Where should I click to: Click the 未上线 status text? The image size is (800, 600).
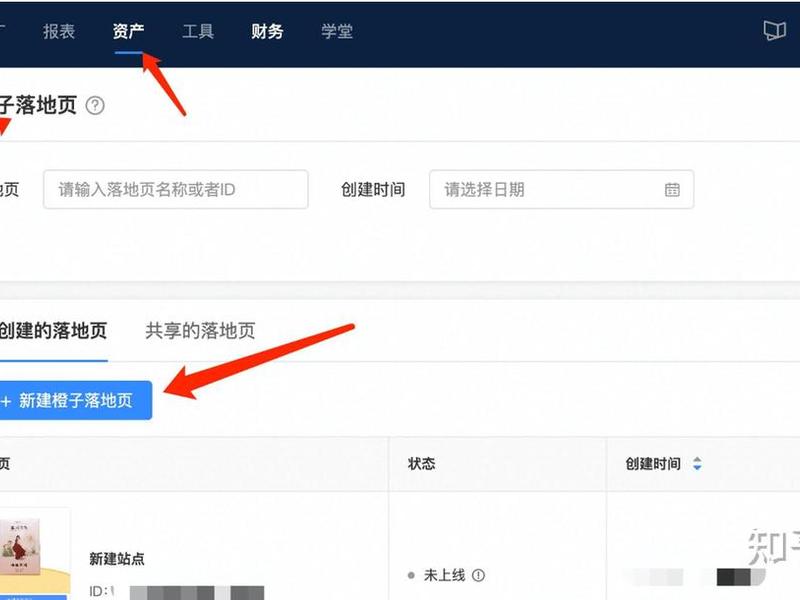(444, 576)
